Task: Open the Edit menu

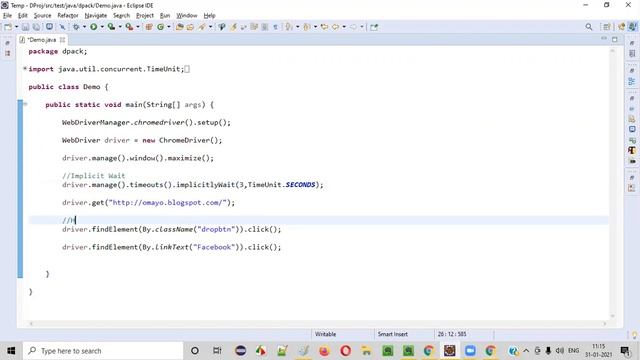Action: (22, 16)
